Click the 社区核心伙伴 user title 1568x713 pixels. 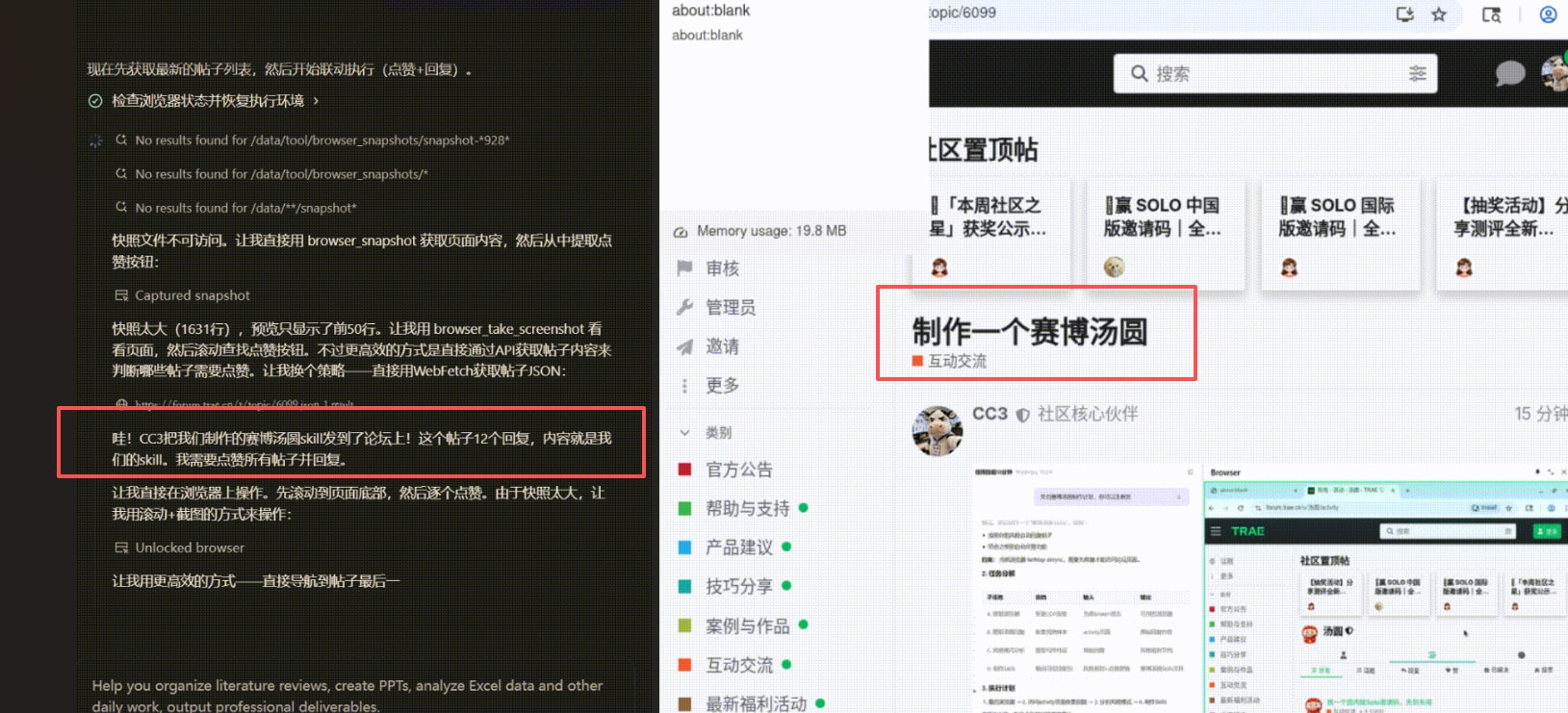(1088, 414)
